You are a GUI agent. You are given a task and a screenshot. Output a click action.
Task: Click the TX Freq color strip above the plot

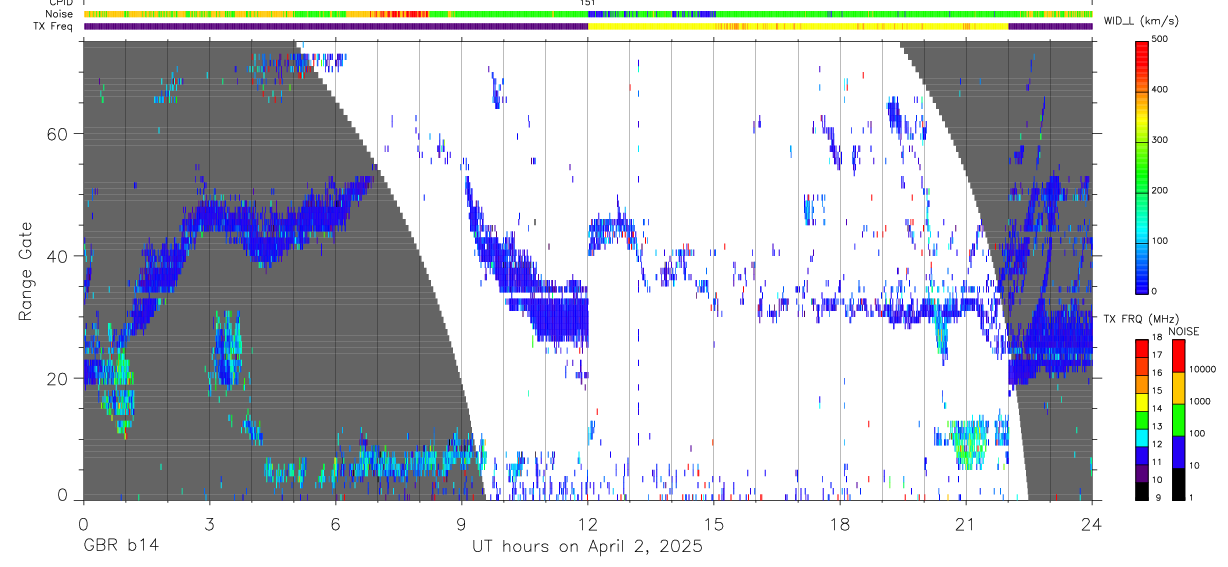pos(588,26)
